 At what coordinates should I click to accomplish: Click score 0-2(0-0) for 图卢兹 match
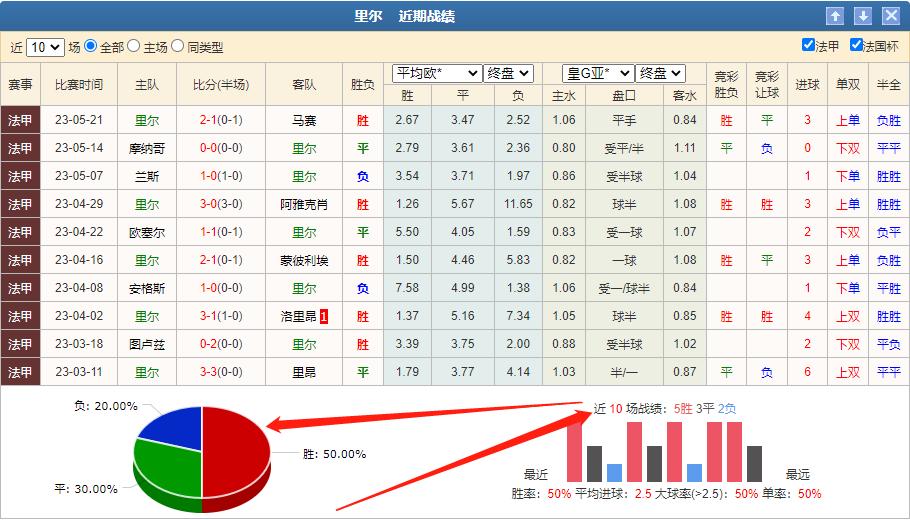pos(221,344)
